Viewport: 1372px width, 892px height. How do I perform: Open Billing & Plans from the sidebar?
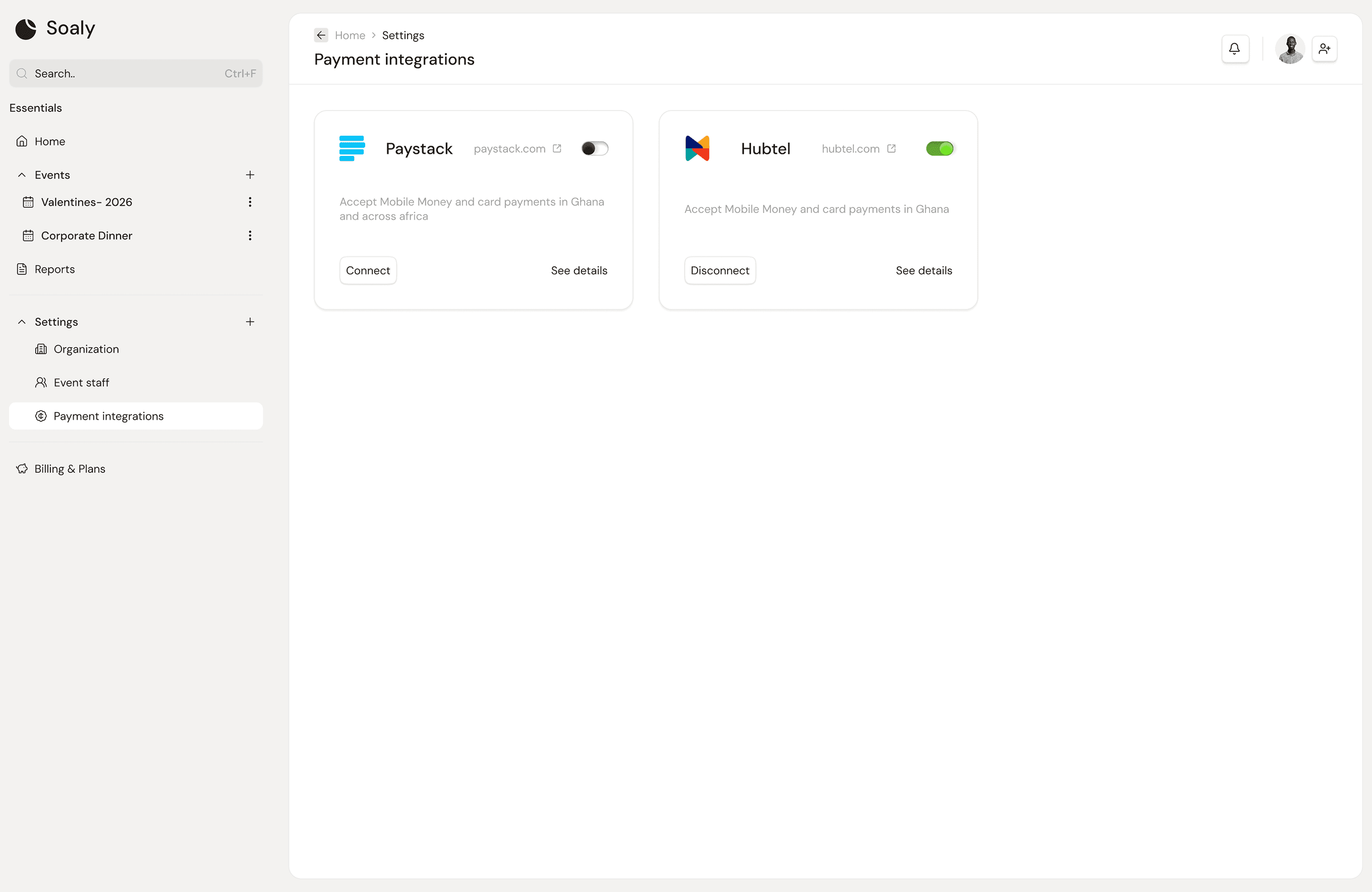(69, 469)
